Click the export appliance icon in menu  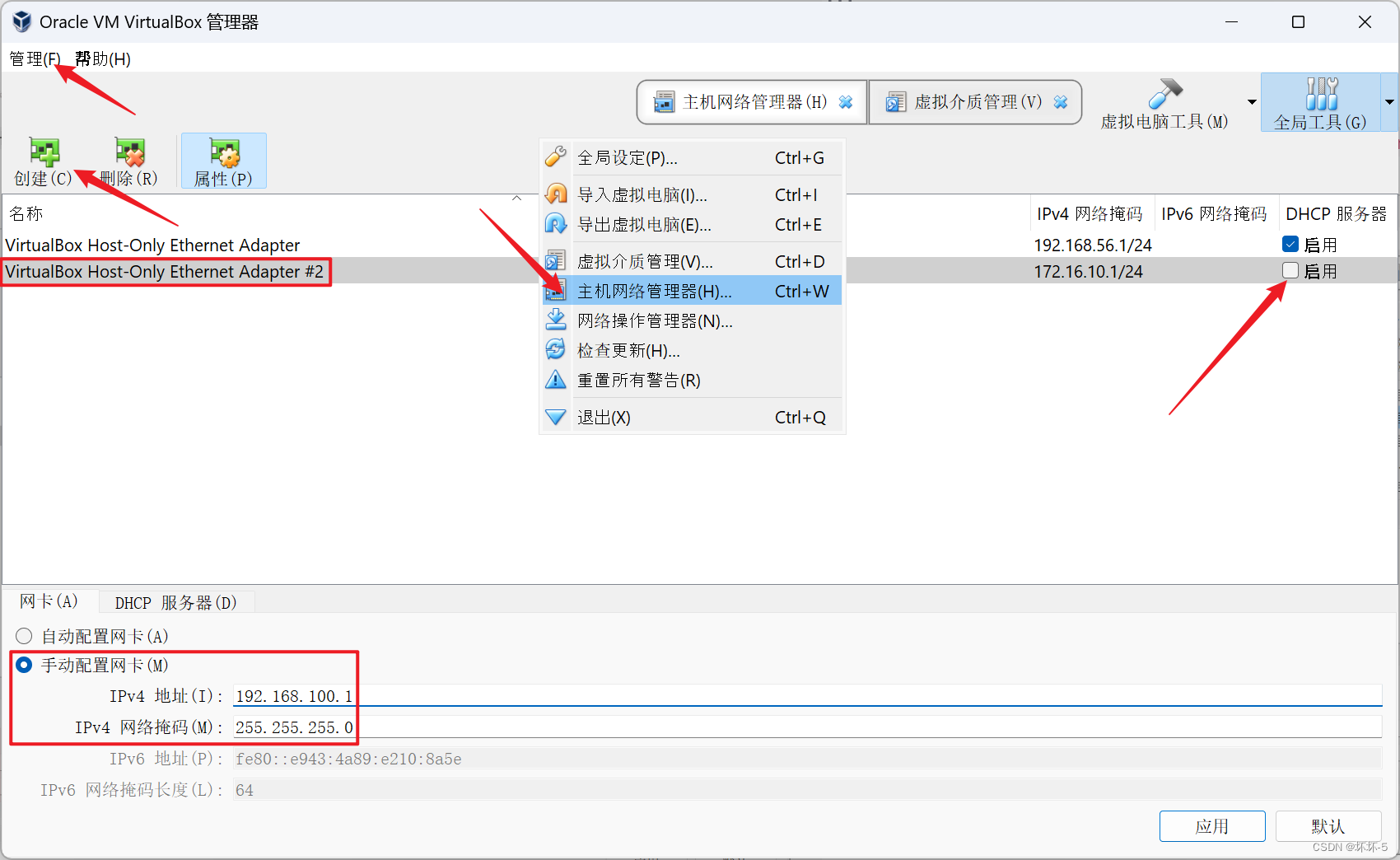click(556, 223)
